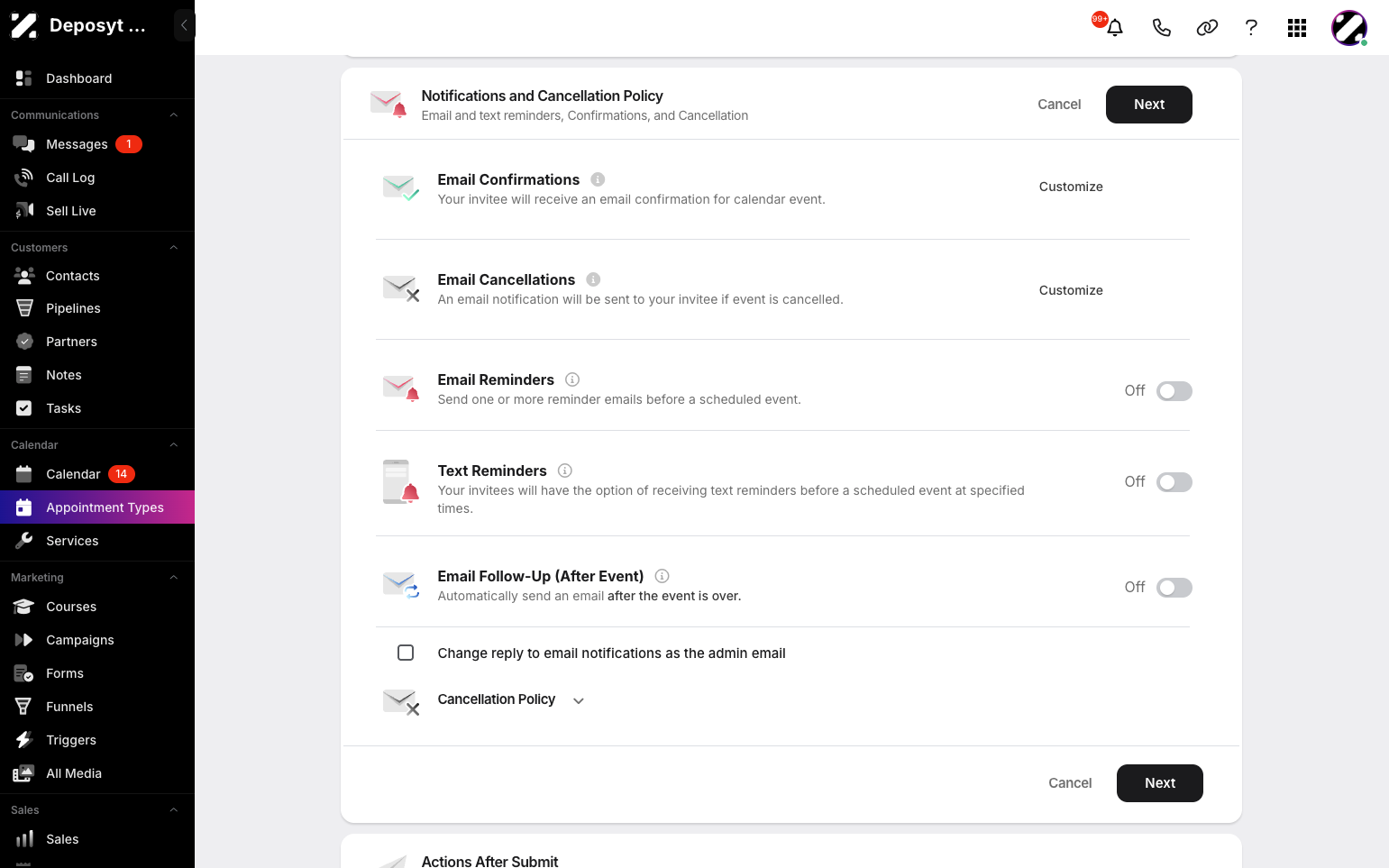Click Customize for Email Confirmations
The height and width of the screenshot is (868, 1389).
click(x=1071, y=187)
